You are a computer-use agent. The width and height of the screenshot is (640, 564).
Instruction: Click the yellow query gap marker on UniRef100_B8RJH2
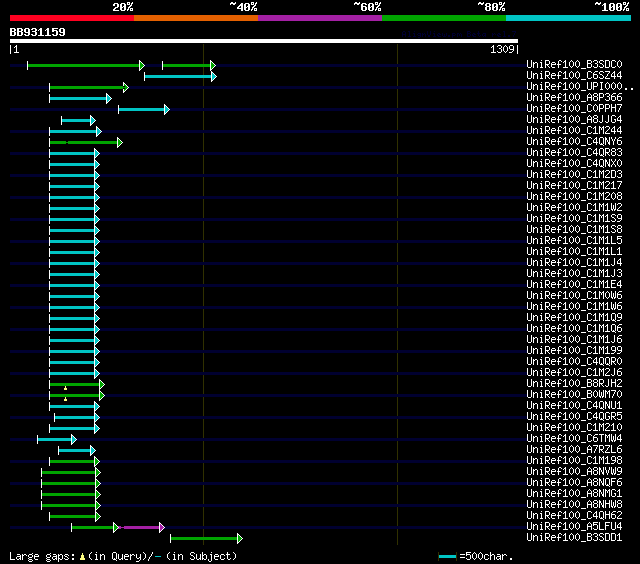[65, 388]
